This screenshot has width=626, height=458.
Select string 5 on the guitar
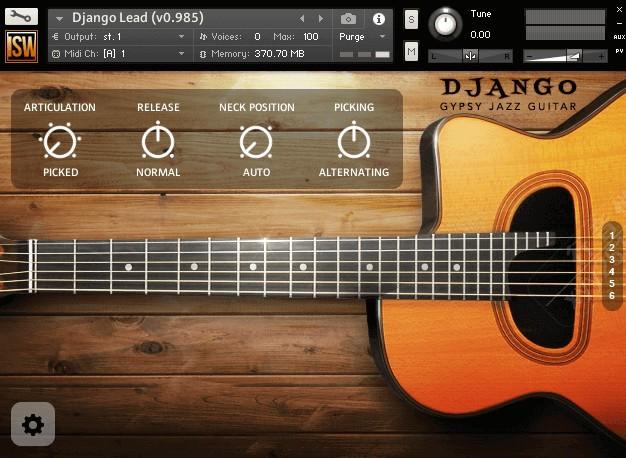pos(612,284)
